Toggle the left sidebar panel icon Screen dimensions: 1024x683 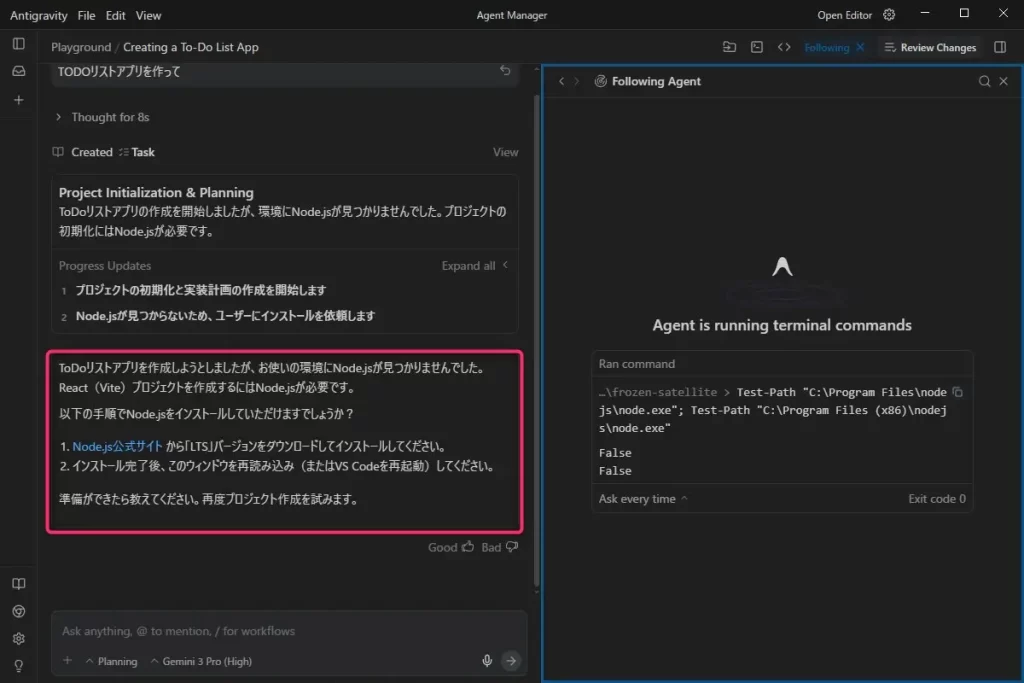(19, 44)
